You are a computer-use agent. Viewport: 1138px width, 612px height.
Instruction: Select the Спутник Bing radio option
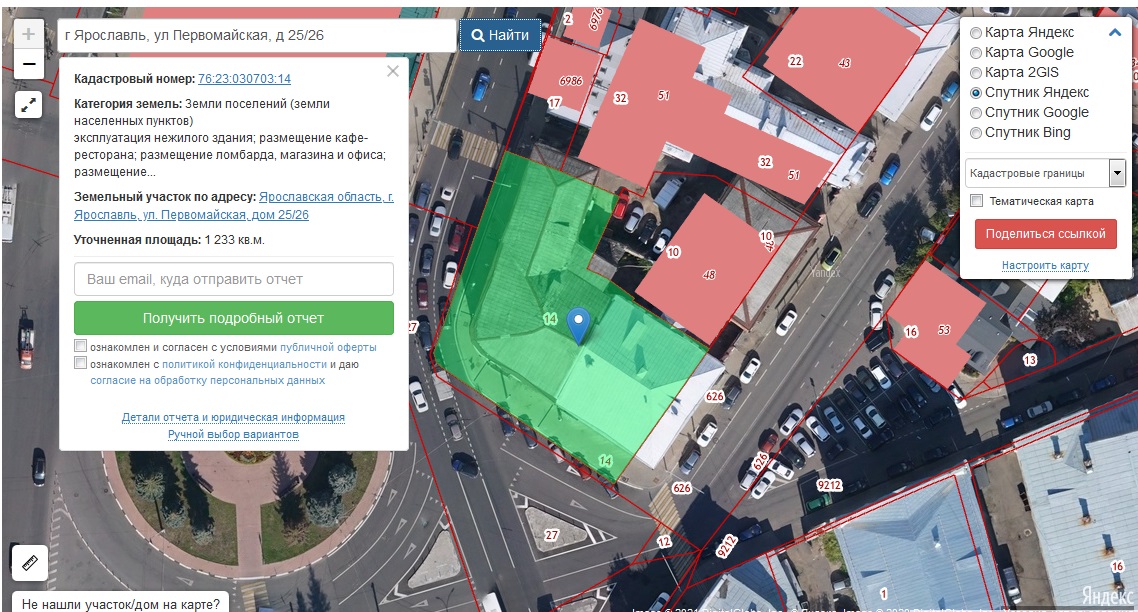[x=976, y=133]
